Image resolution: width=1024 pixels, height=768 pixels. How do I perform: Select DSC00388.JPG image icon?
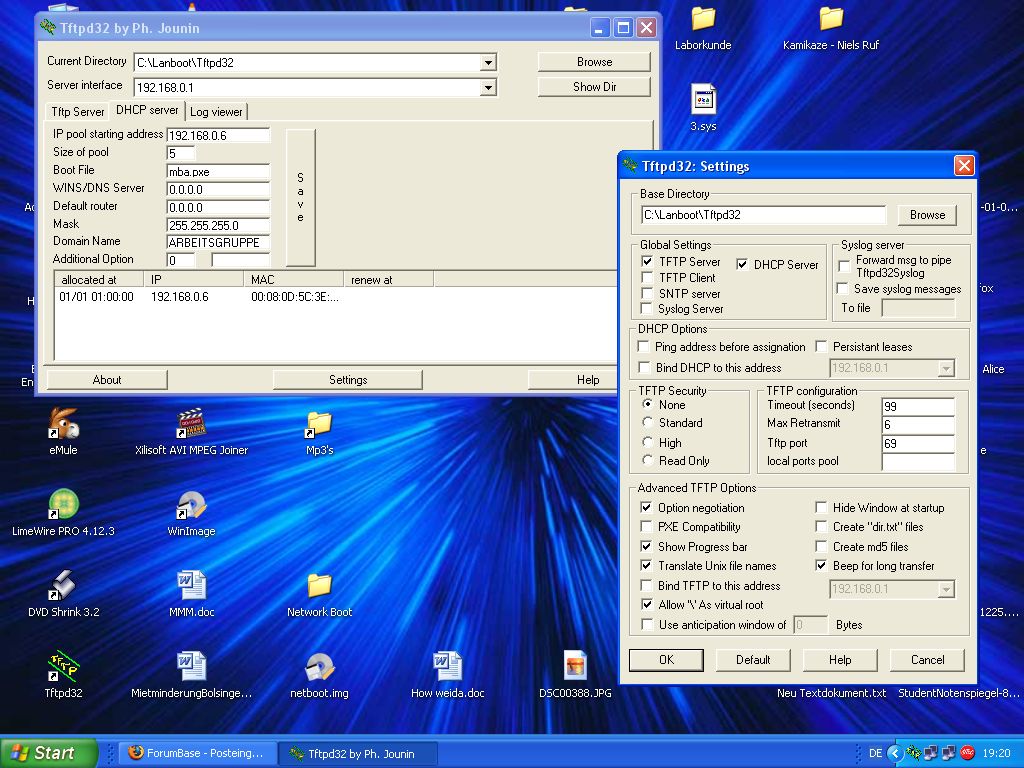pyautogui.click(x=575, y=667)
